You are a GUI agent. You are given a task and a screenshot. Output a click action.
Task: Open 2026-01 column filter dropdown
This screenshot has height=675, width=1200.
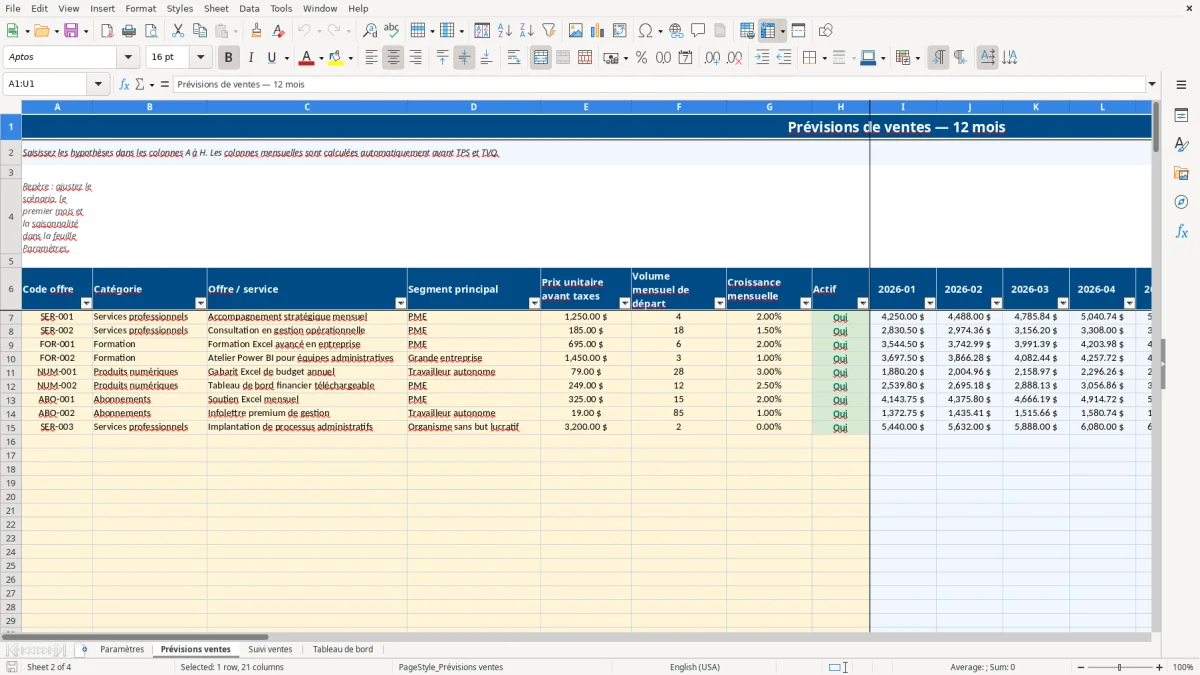coord(930,303)
